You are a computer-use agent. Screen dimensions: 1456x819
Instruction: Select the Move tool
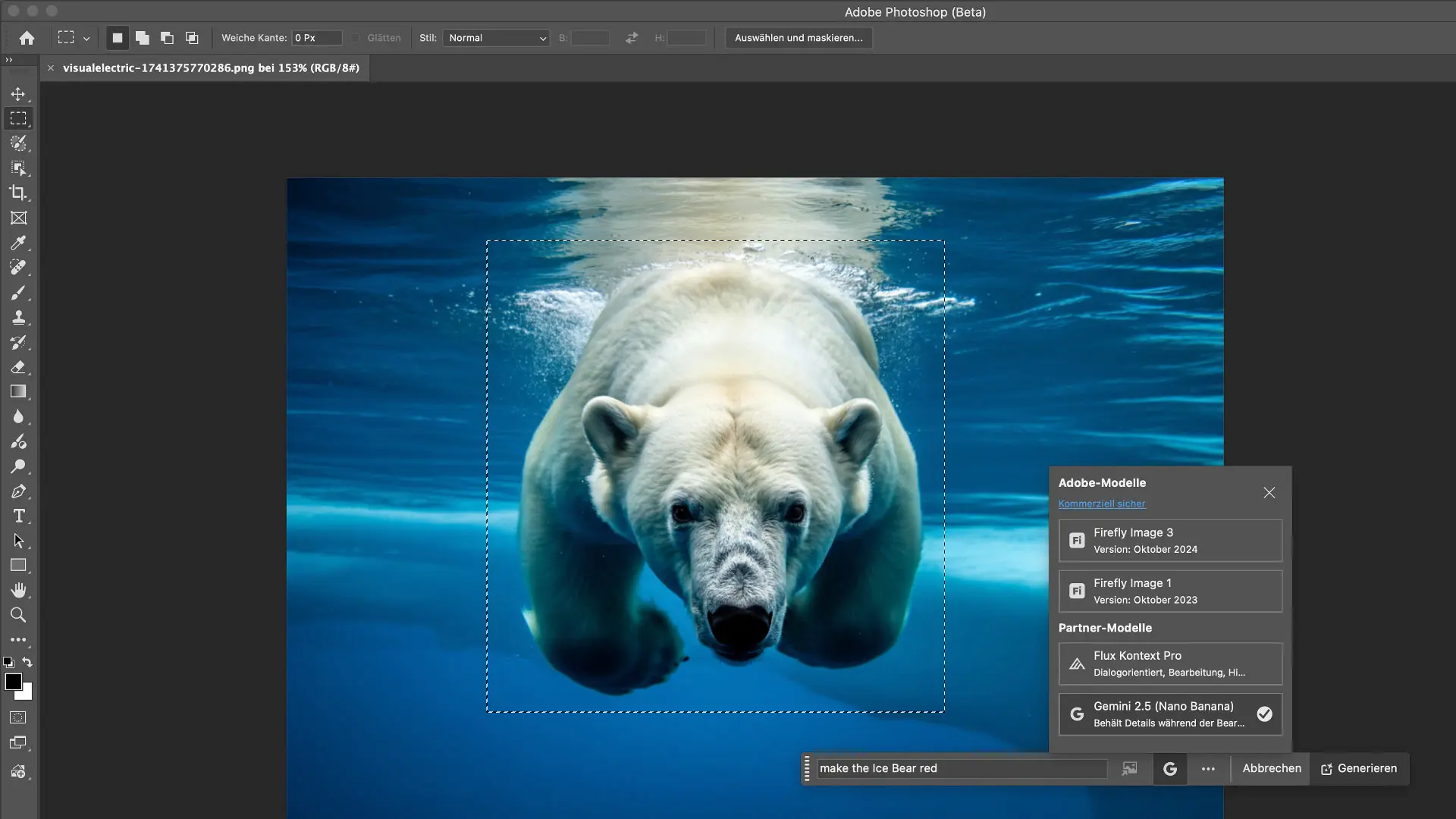[19, 94]
